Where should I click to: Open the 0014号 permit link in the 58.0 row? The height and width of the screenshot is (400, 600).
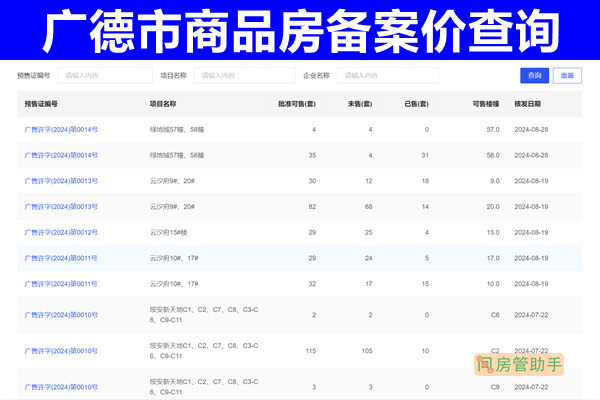coord(61,155)
